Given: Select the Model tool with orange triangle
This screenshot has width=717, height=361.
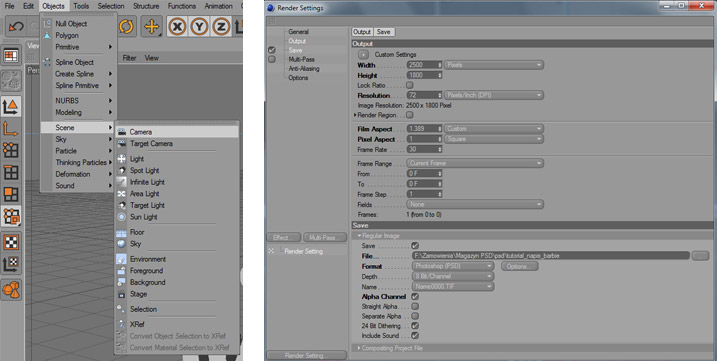Looking at the screenshot, I should (11, 107).
